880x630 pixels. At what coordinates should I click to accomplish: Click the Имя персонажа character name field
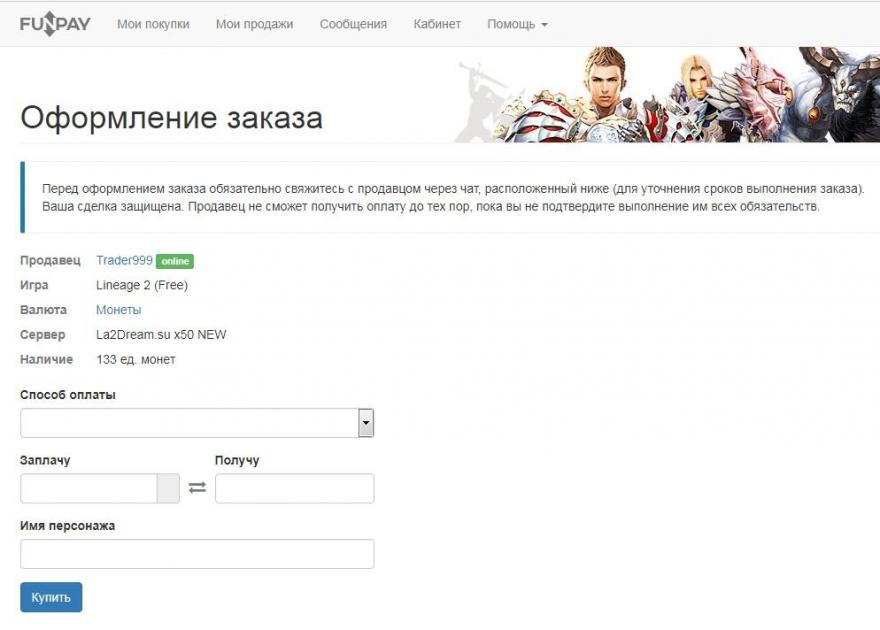[197, 553]
